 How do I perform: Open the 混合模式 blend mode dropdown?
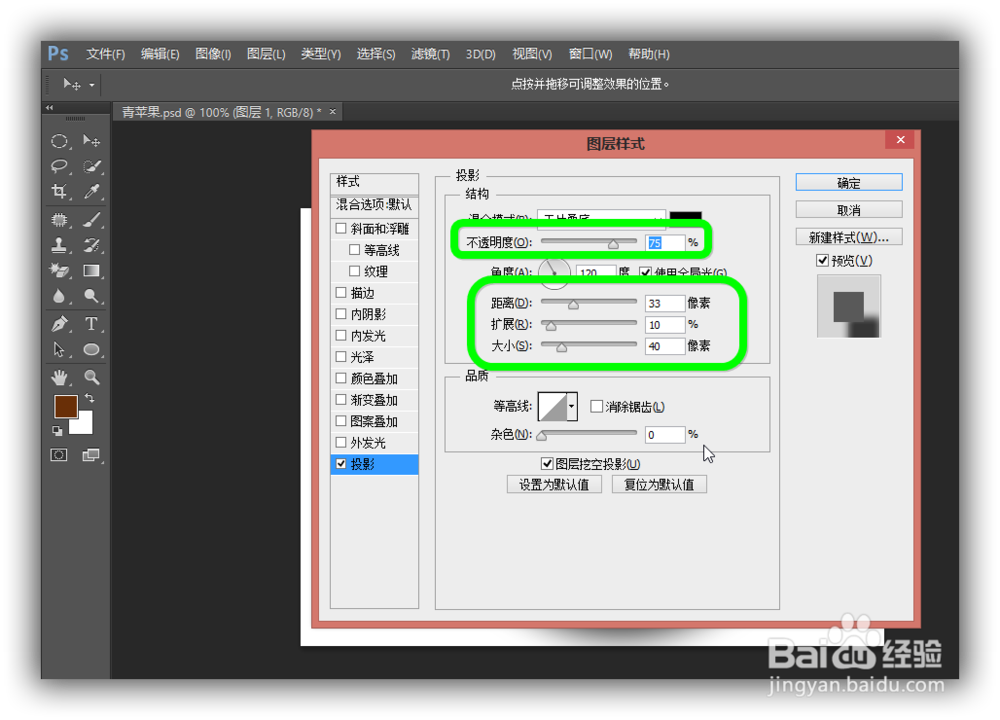coord(600,216)
